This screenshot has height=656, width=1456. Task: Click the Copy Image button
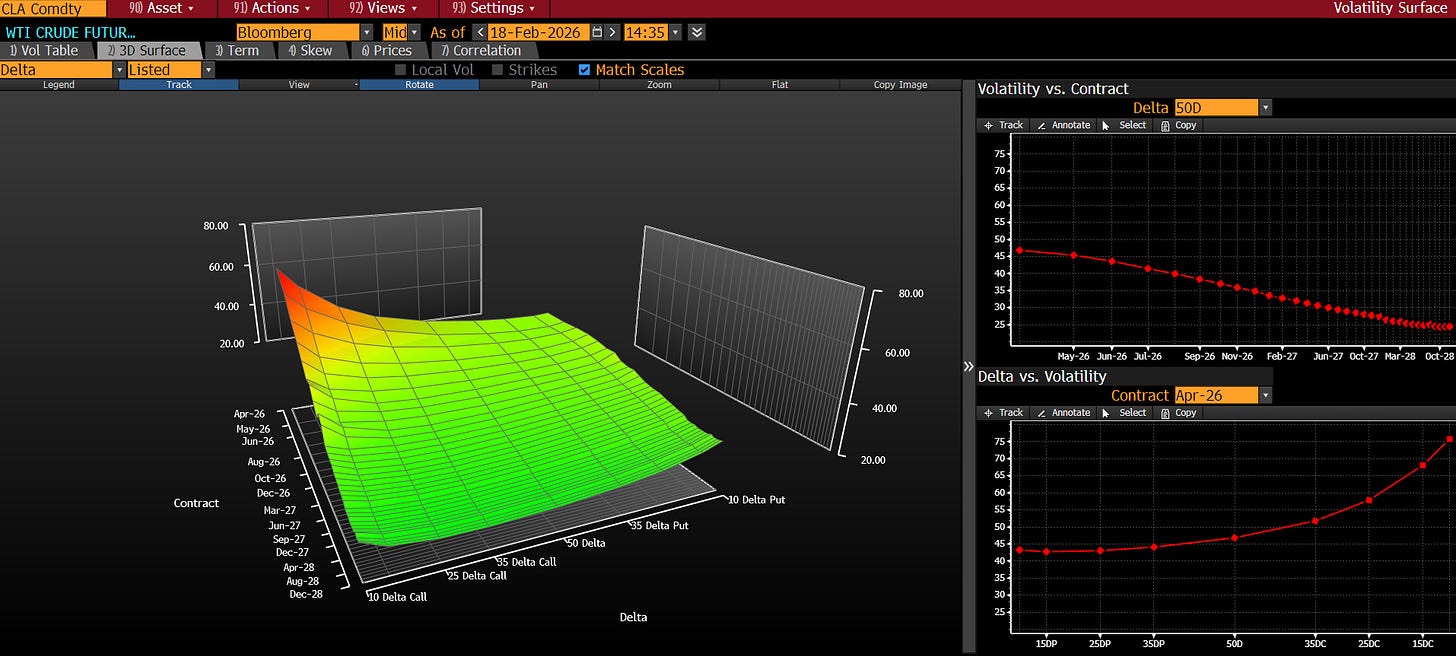[x=900, y=85]
